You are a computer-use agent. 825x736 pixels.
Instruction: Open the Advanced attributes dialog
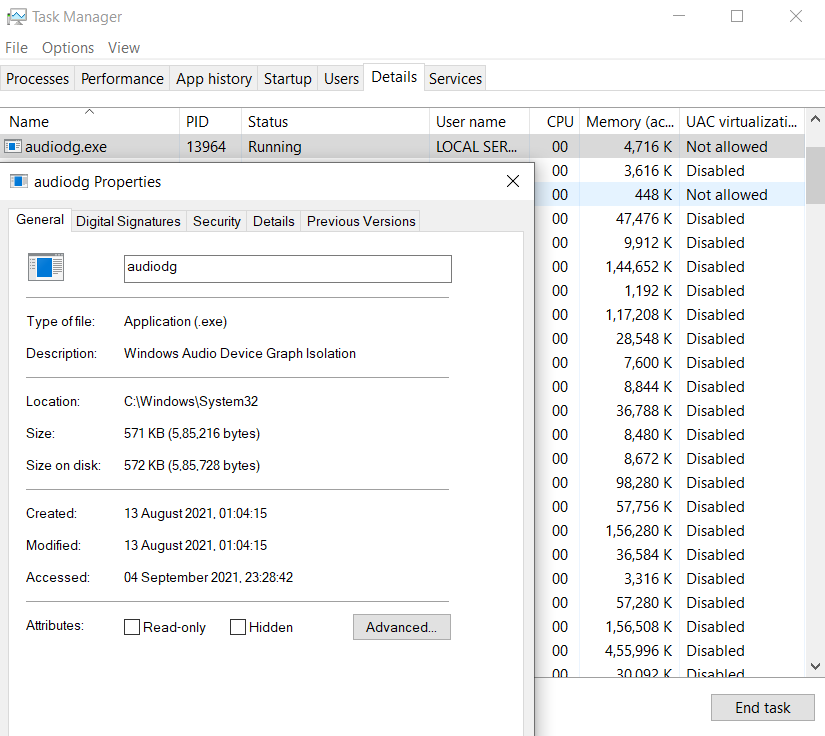click(401, 627)
